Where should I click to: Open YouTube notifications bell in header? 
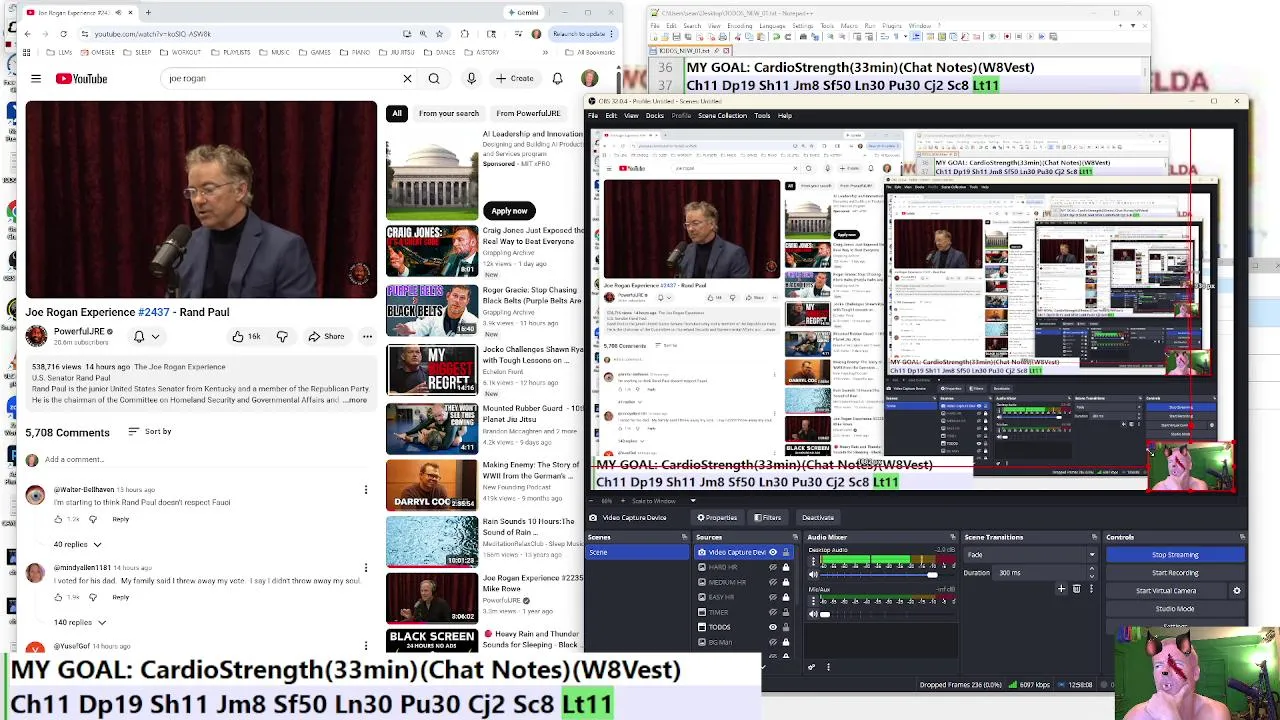pos(557,78)
